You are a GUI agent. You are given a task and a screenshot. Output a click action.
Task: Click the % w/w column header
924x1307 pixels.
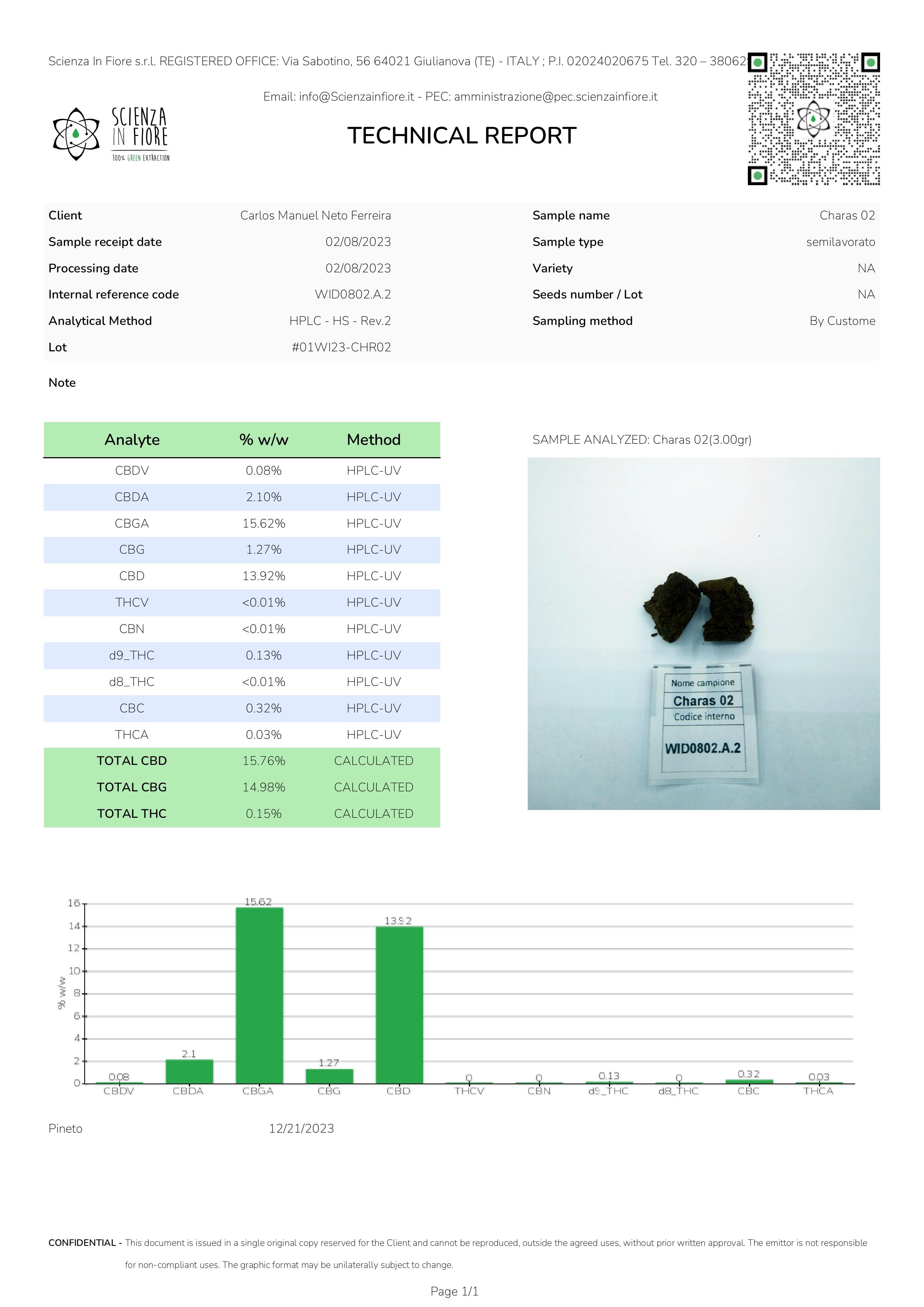point(263,440)
